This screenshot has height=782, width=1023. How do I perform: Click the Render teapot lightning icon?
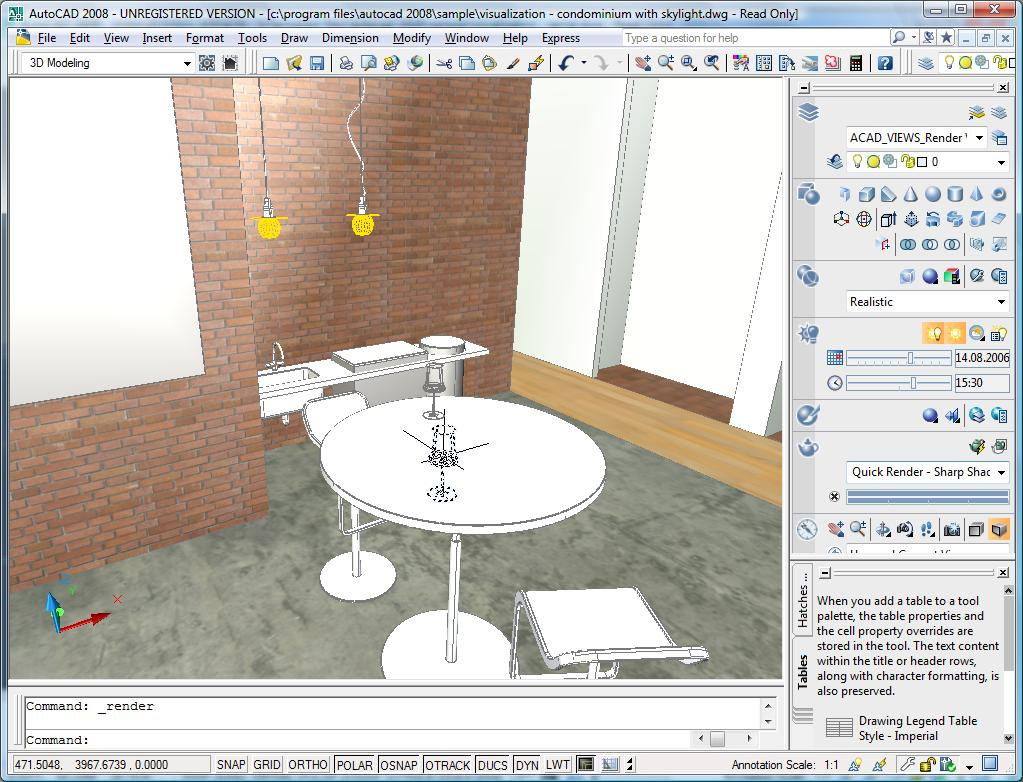tap(977, 447)
